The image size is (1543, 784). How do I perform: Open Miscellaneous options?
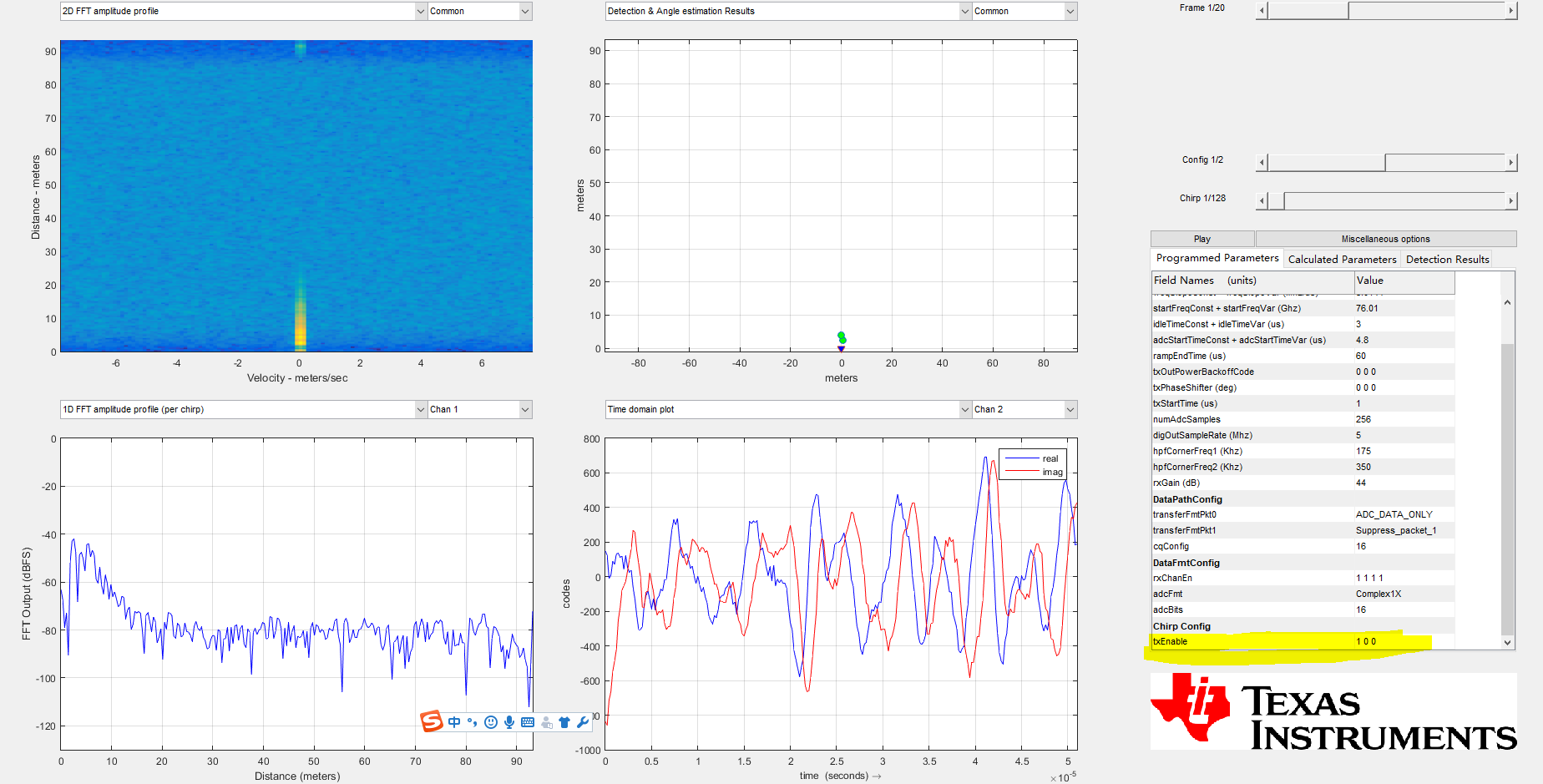(x=1385, y=239)
